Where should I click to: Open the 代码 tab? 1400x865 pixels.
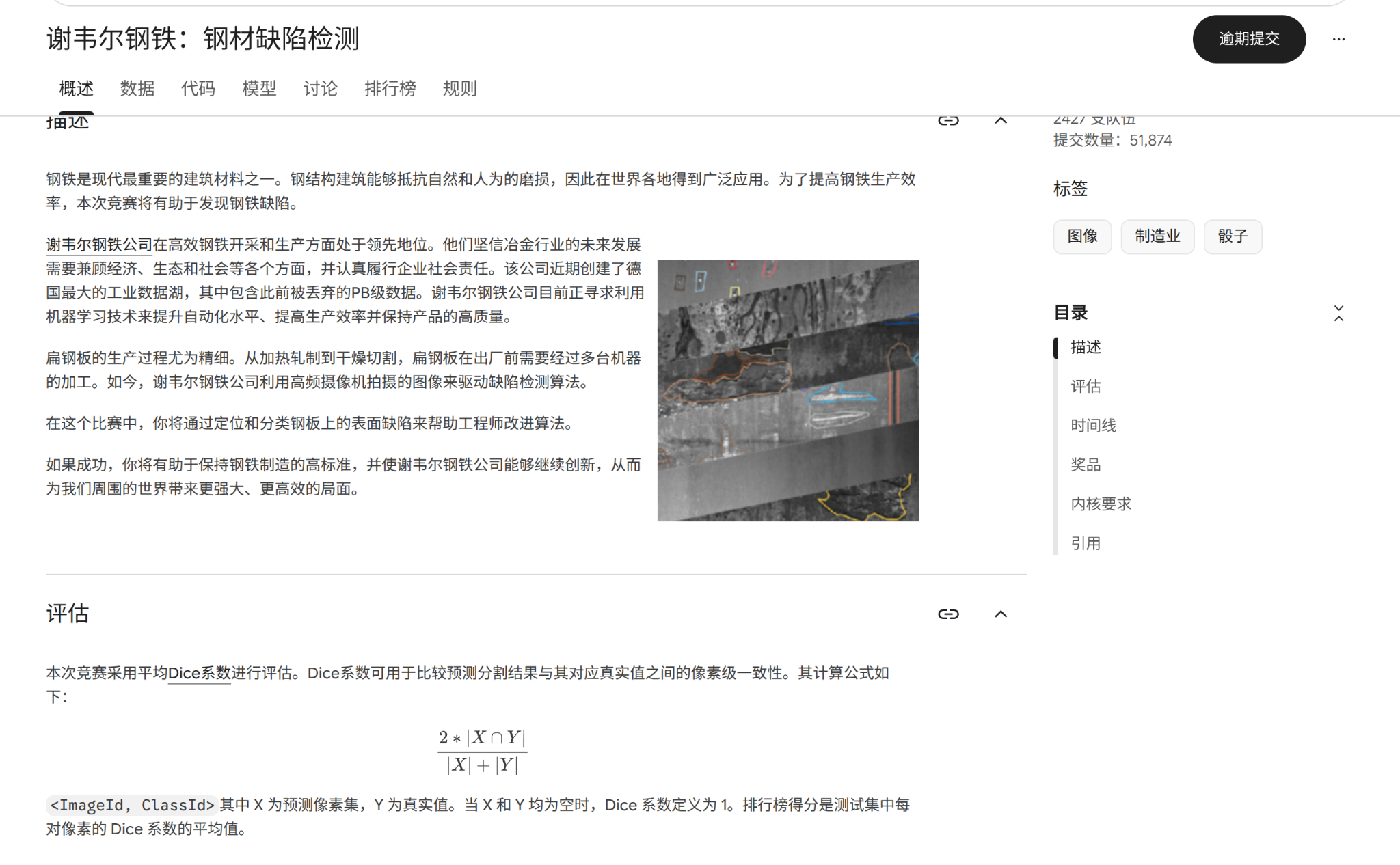pyautogui.click(x=198, y=89)
